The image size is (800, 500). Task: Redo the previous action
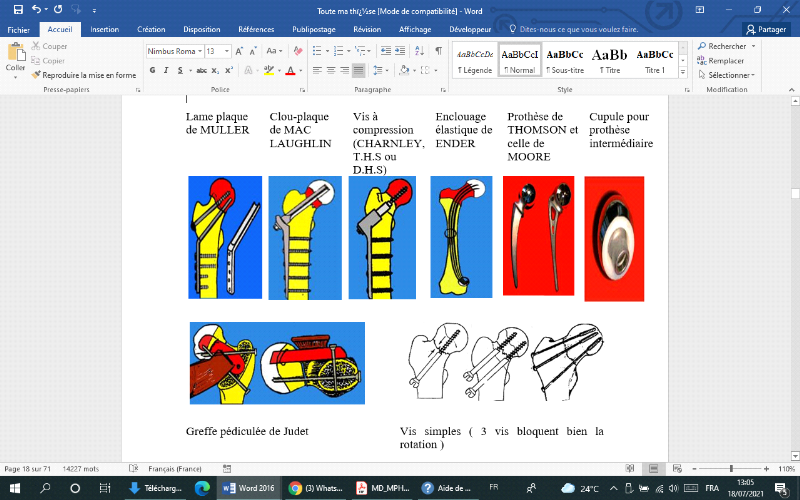click(x=58, y=10)
